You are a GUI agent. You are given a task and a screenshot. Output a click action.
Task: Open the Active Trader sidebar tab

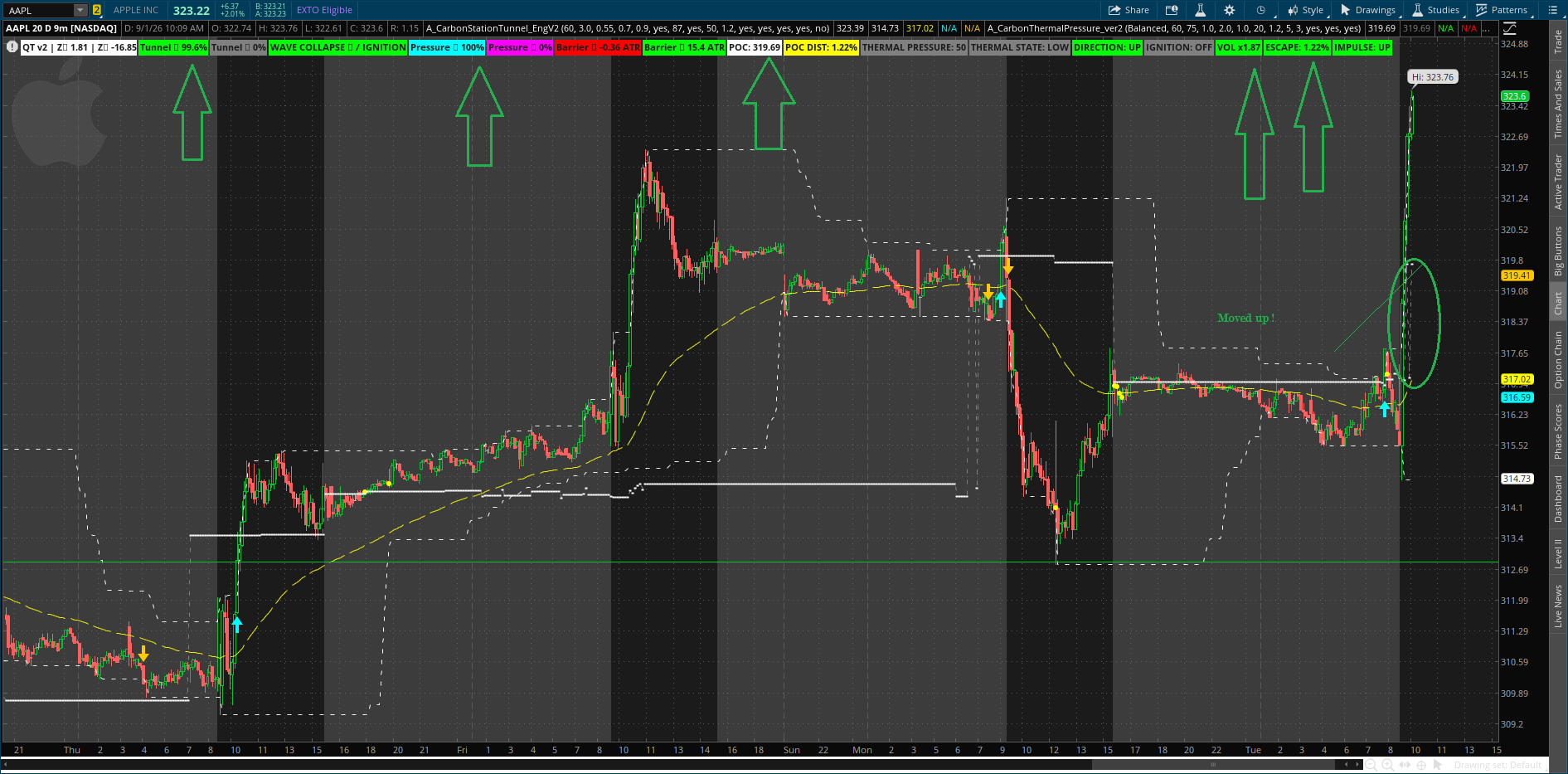point(1558,181)
